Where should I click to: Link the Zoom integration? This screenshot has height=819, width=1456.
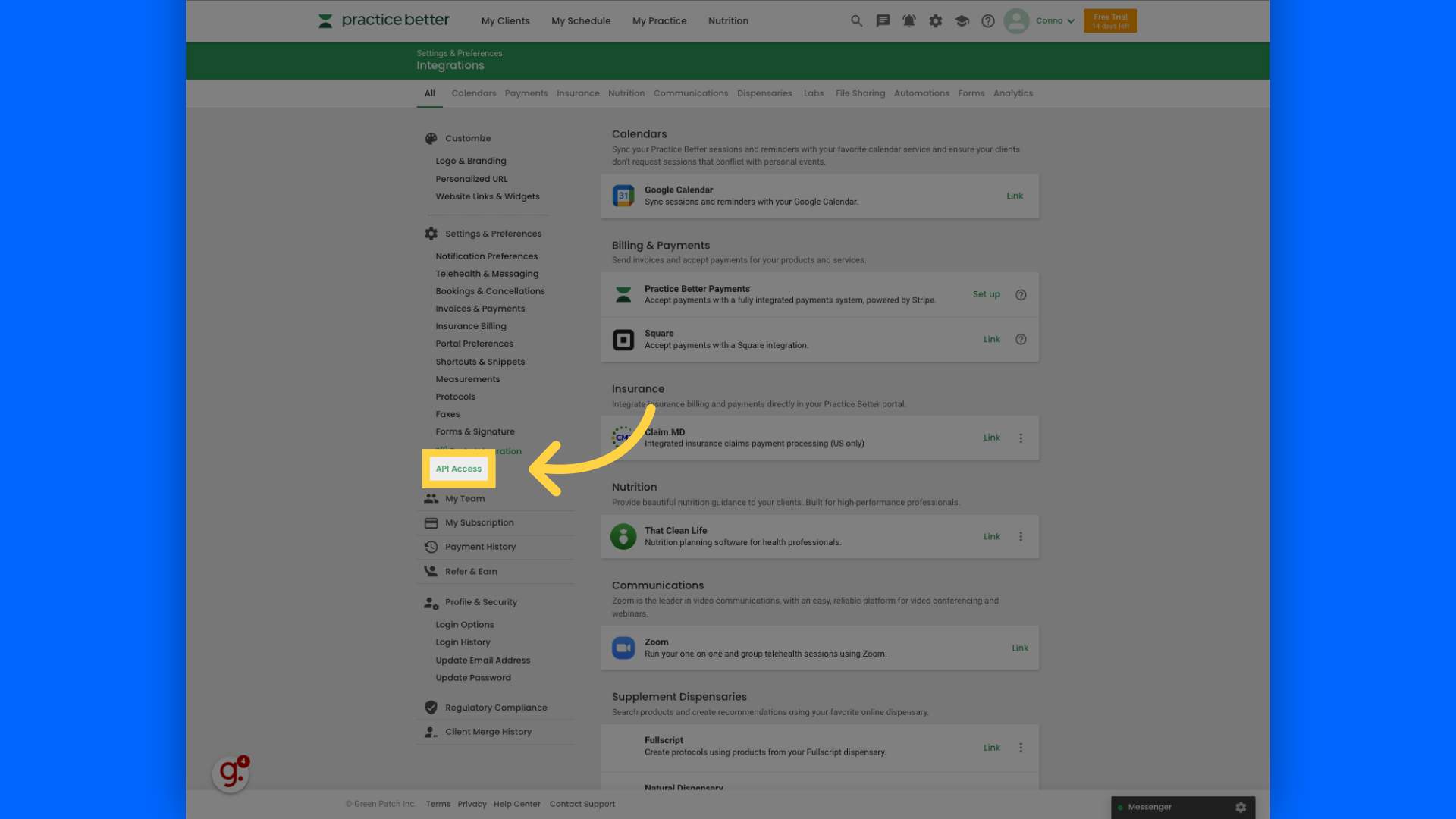[1019, 648]
